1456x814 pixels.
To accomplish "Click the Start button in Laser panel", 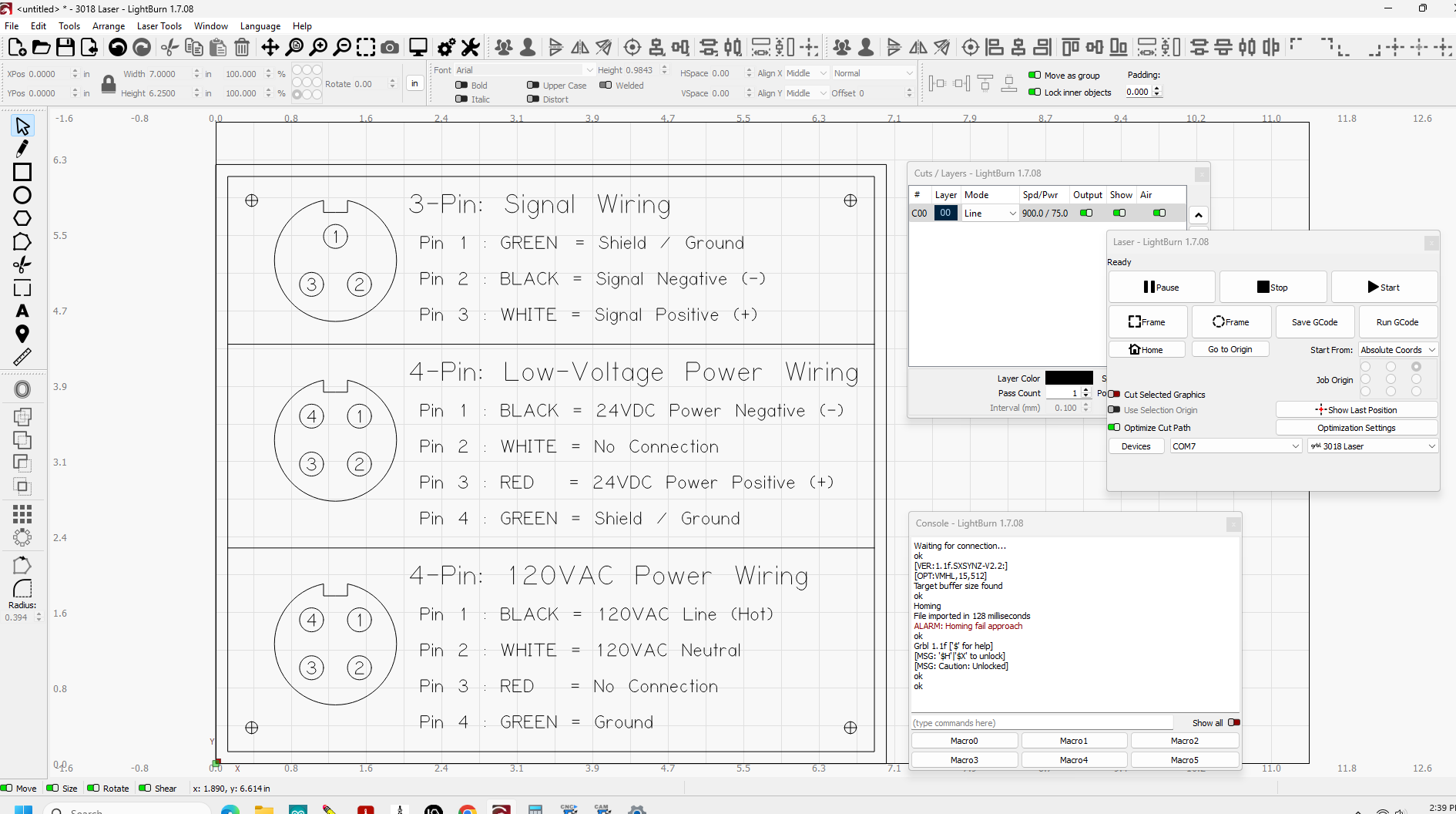I will (1384, 288).
